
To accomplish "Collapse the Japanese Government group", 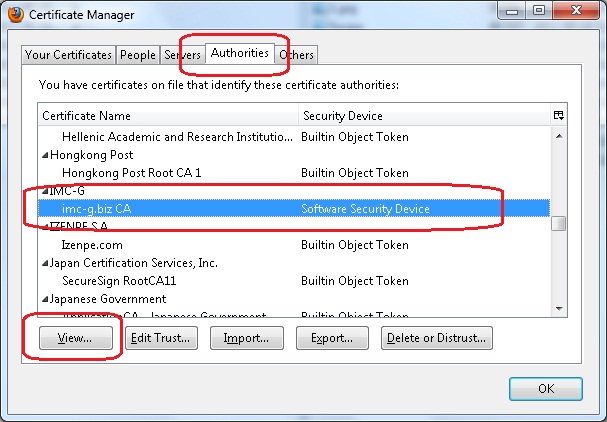I will [44, 299].
